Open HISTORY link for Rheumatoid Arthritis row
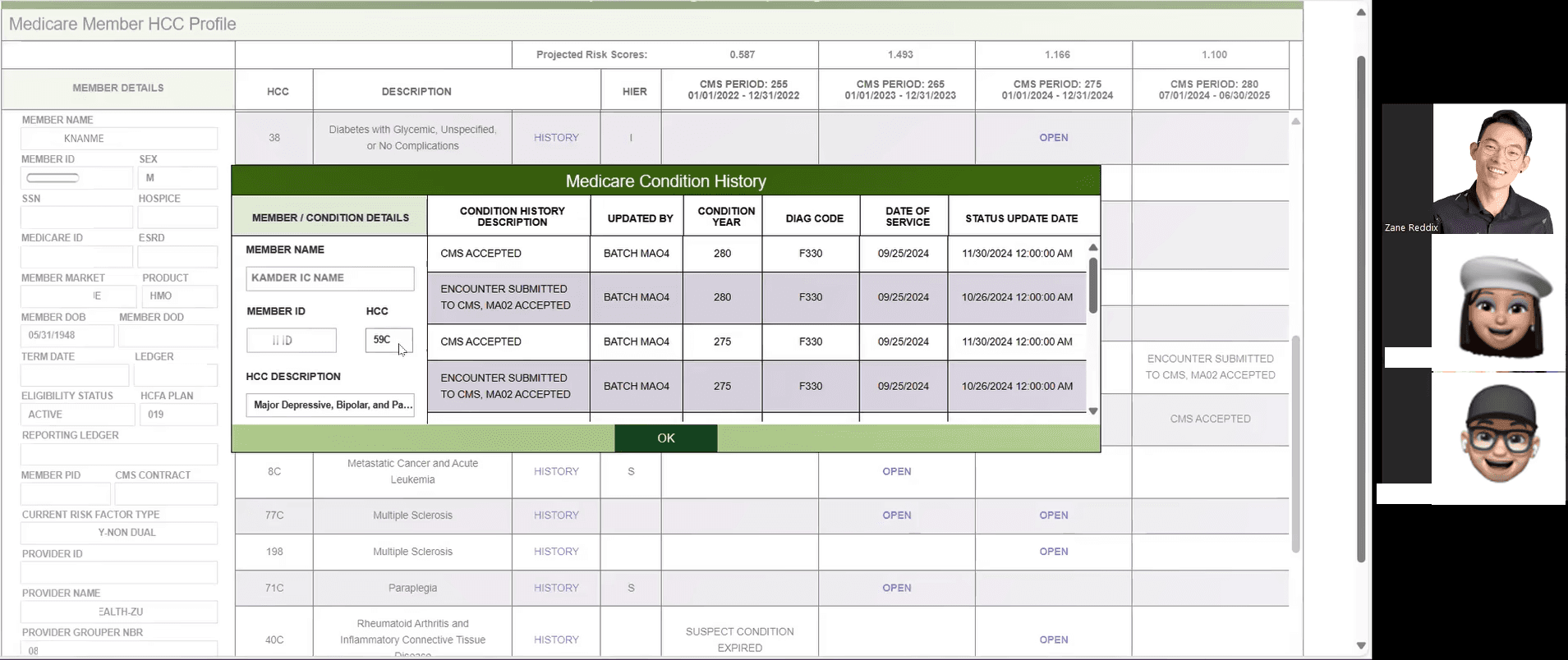This screenshot has height=660, width=1568. coord(556,639)
